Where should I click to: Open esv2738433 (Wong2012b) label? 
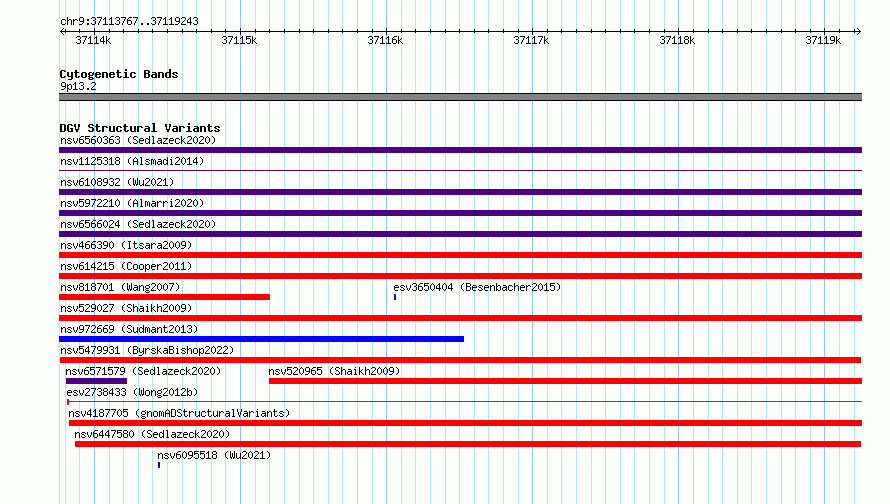[132, 392]
